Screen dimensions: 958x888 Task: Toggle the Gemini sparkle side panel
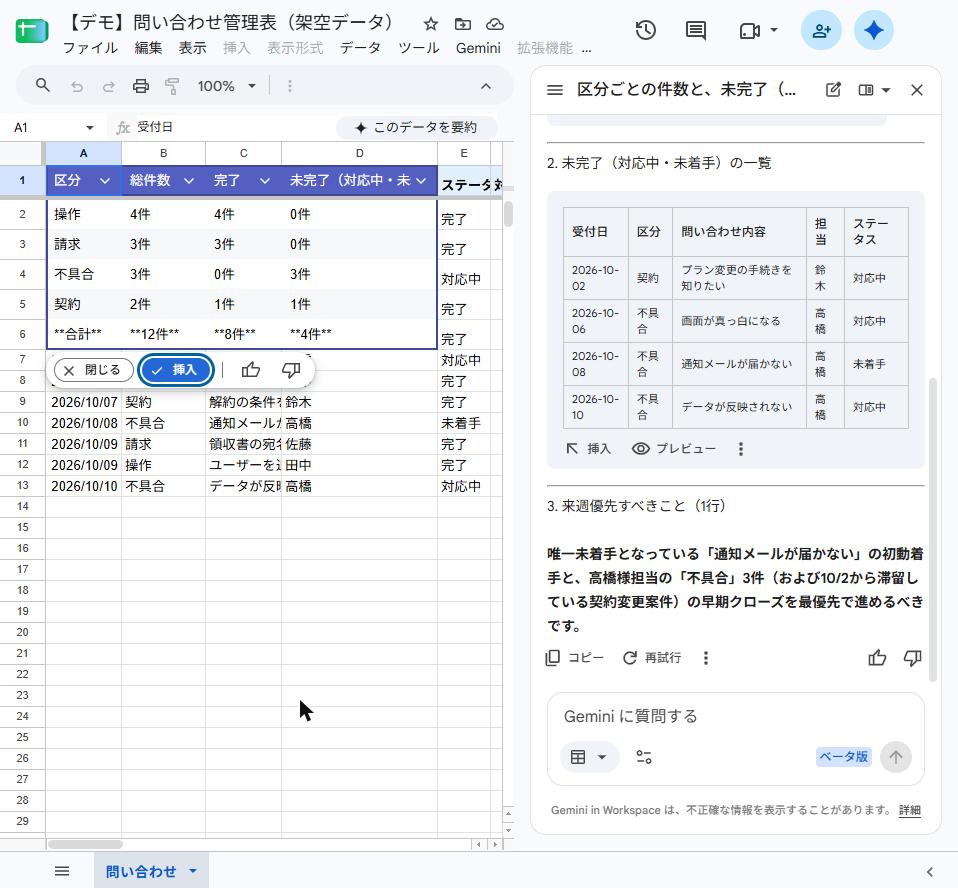tap(874, 30)
